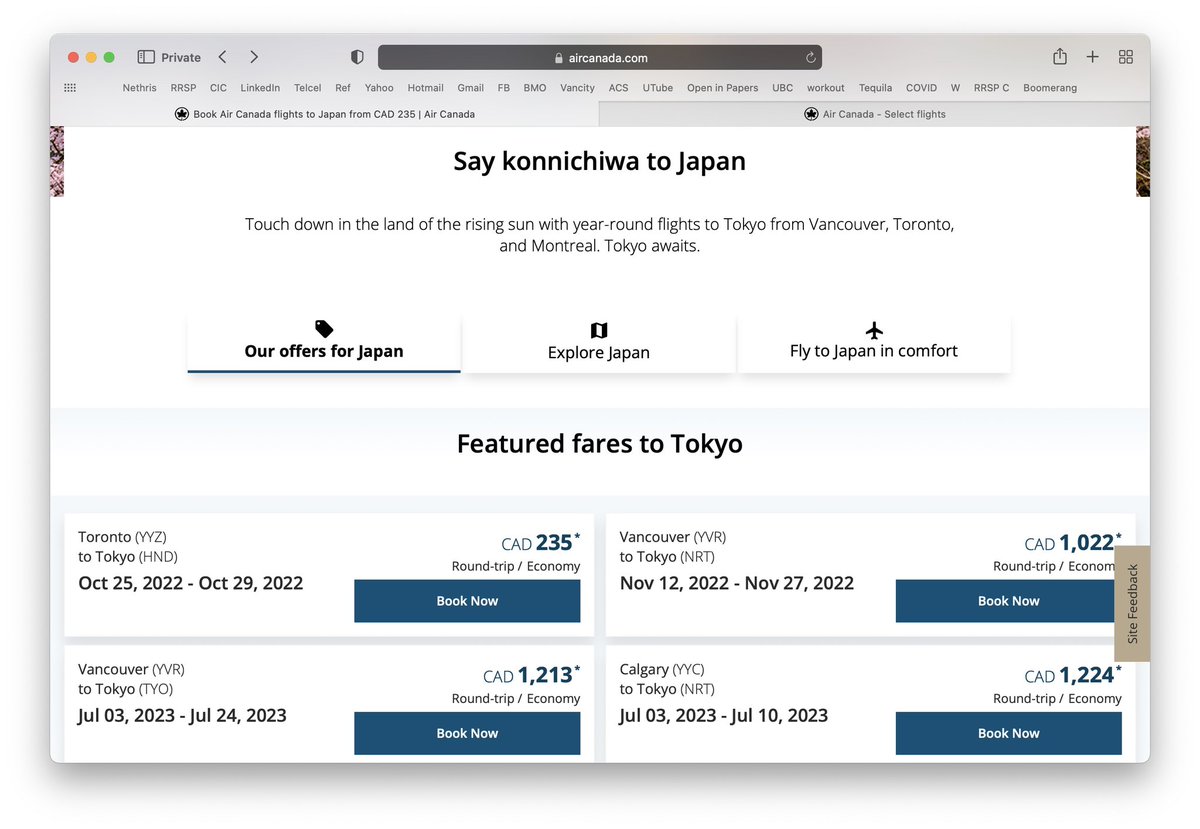Open a new tab with plus icon
1200x829 pixels.
[1093, 57]
